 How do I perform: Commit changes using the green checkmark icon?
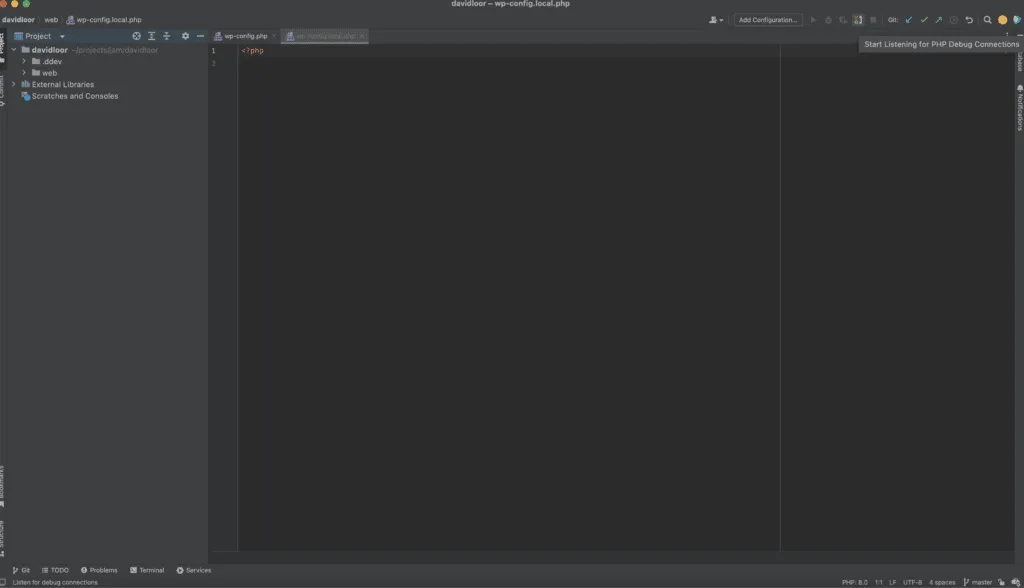(x=923, y=19)
